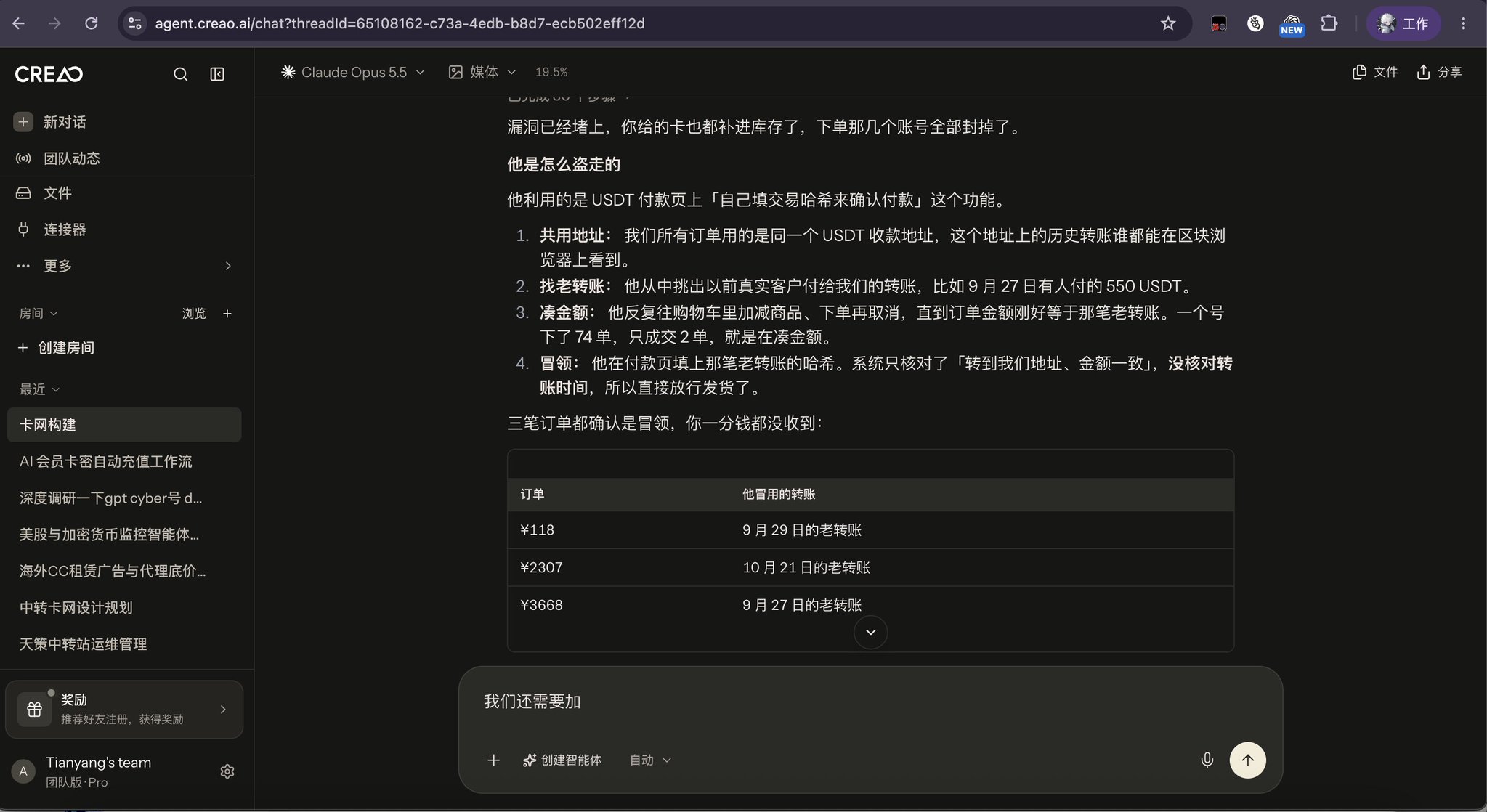The image size is (1487, 812).
Task: Click the plus attachment icon in composer
Action: [x=493, y=760]
